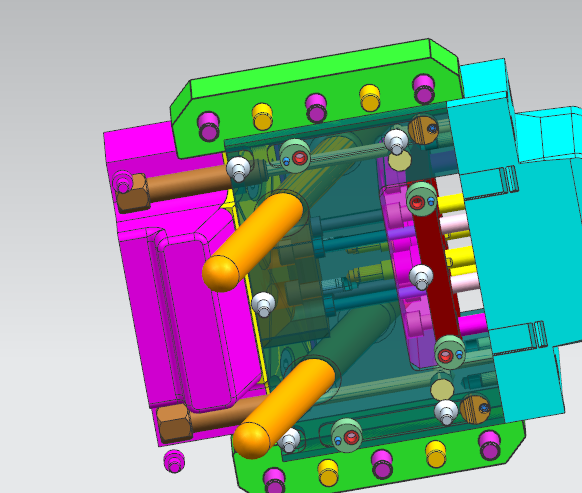Pick the lower brown slotted round plug
The width and height of the screenshot is (582, 493).
coord(475,409)
